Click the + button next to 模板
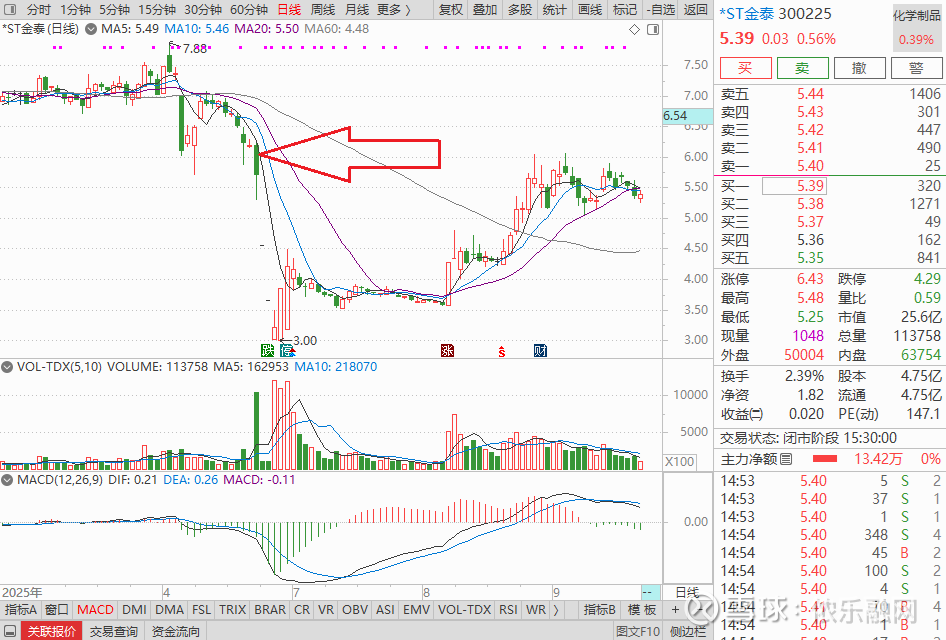This screenshot has height=640, width=946. point(675,610)
